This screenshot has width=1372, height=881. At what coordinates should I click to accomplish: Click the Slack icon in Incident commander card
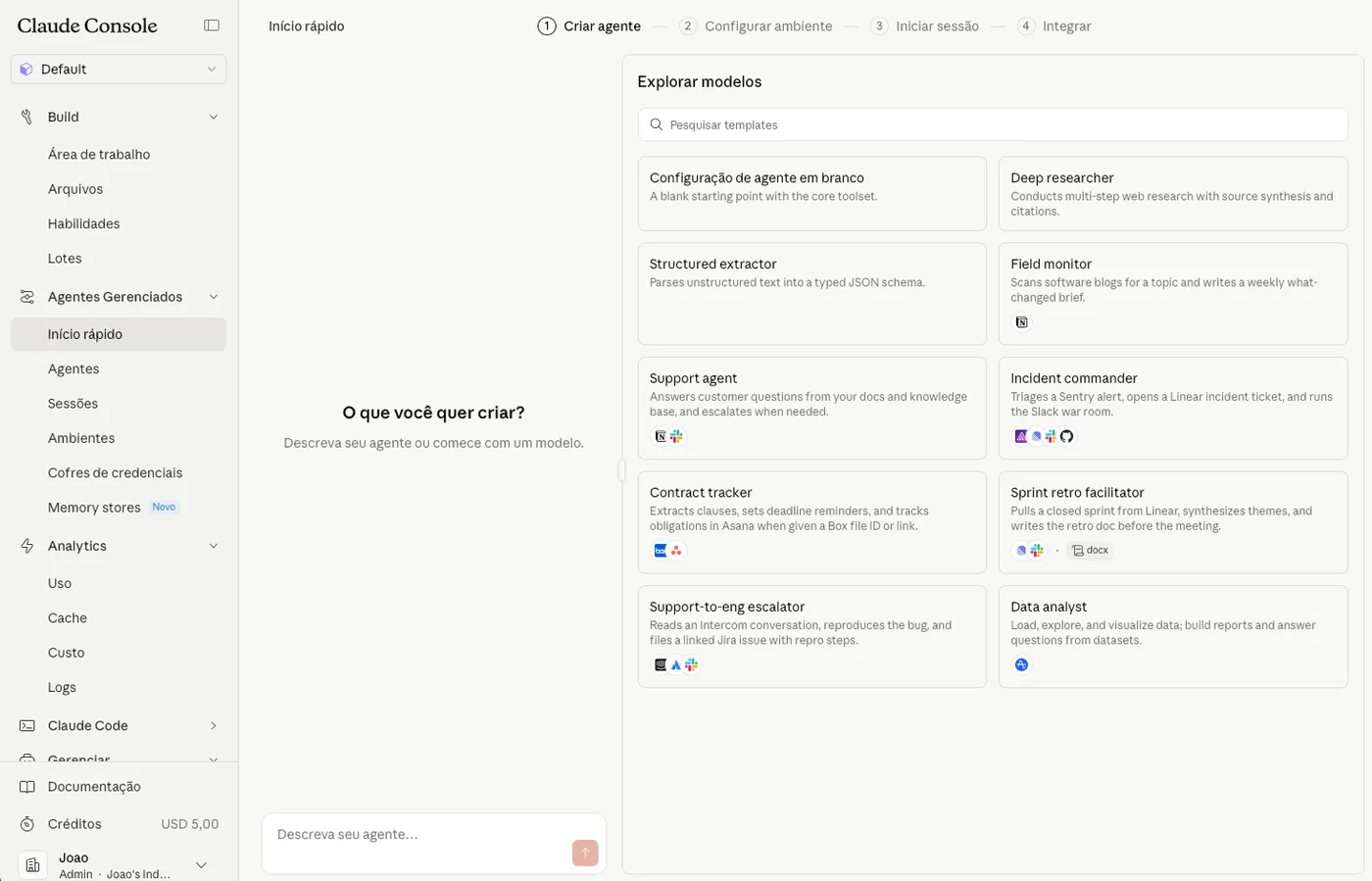tap(1052, 437)
